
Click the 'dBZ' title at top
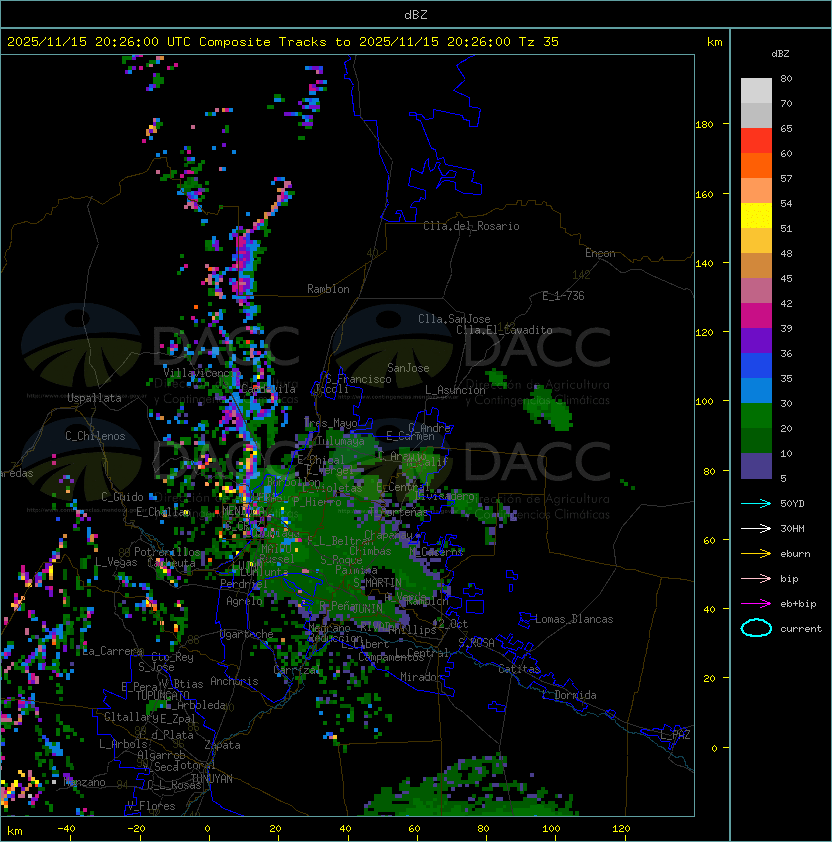pos(416,15)
